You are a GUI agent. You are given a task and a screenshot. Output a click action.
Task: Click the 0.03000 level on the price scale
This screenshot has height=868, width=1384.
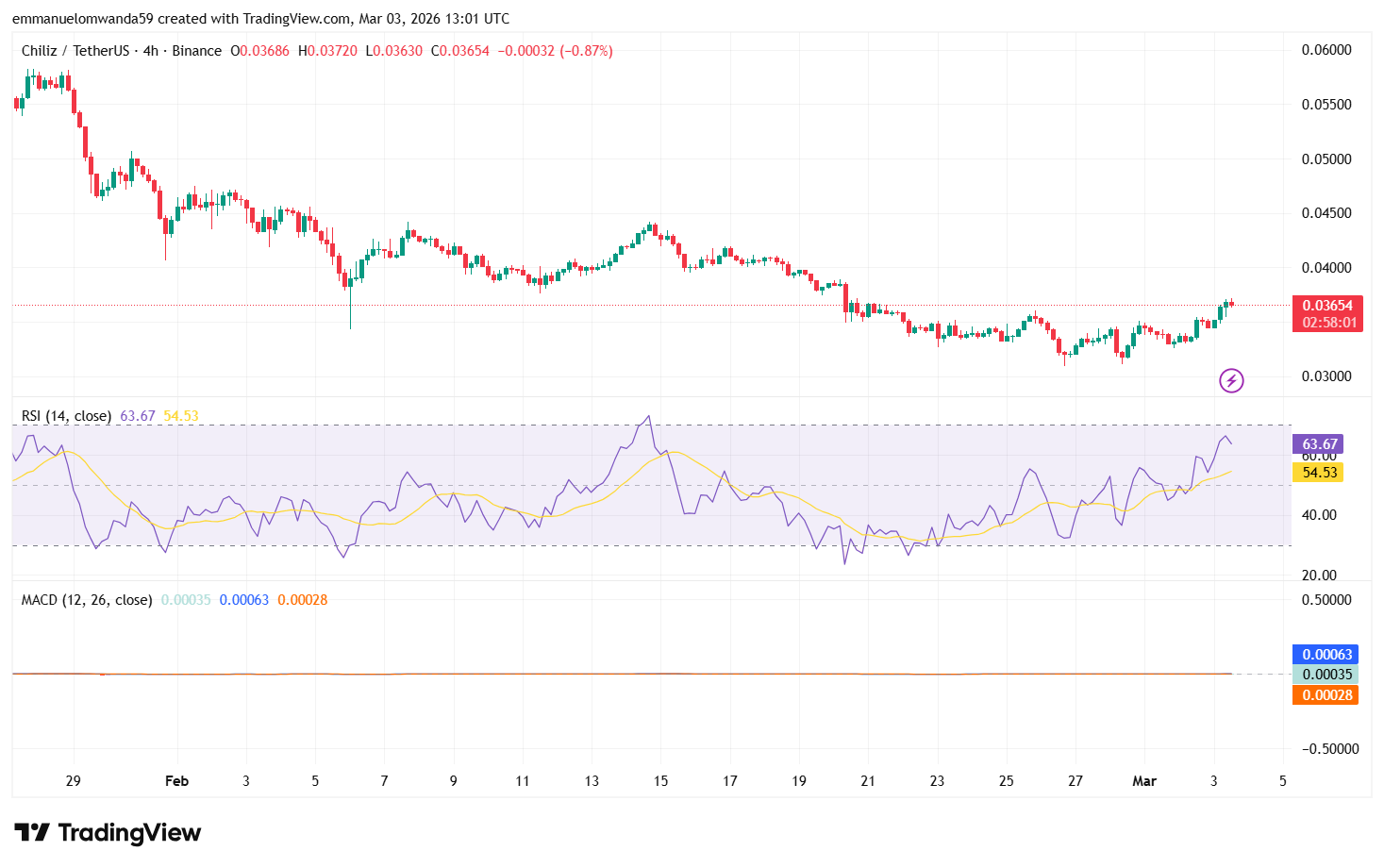click(1327, 376)
